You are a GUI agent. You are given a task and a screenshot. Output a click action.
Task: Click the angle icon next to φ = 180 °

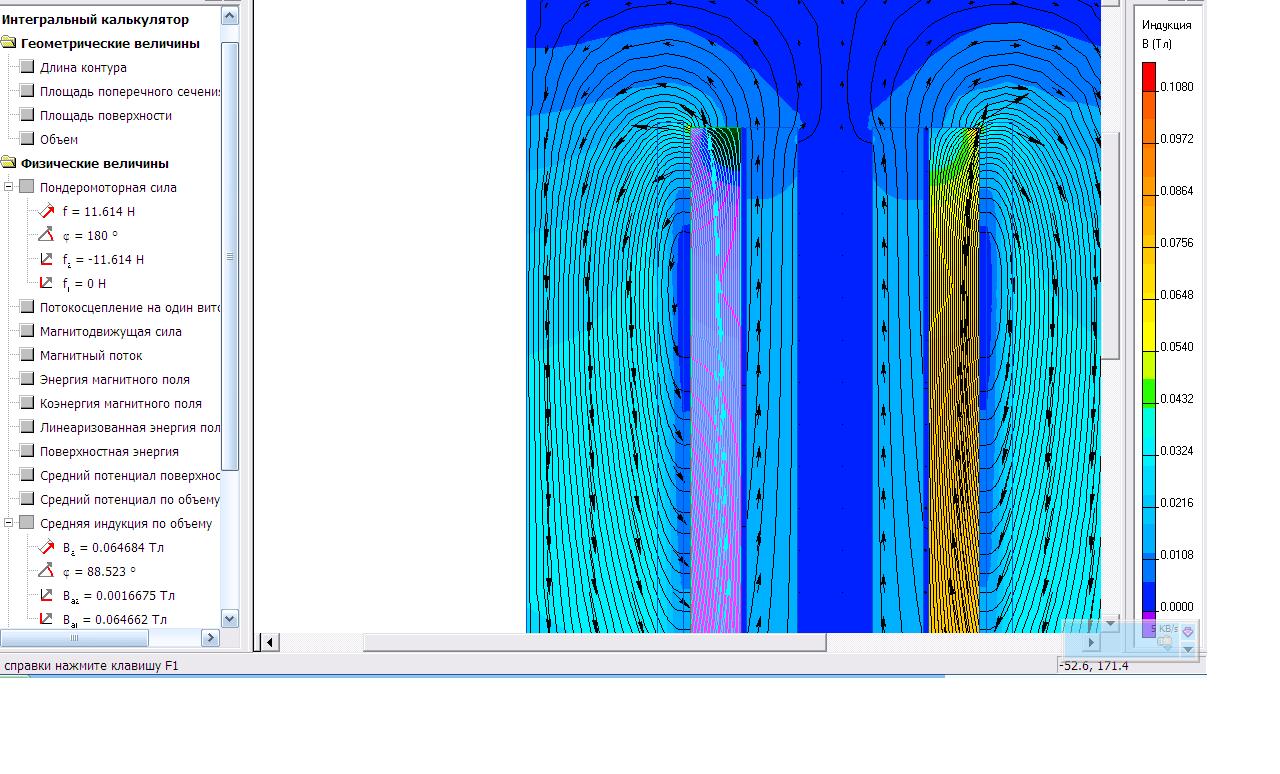click(46, 236)
